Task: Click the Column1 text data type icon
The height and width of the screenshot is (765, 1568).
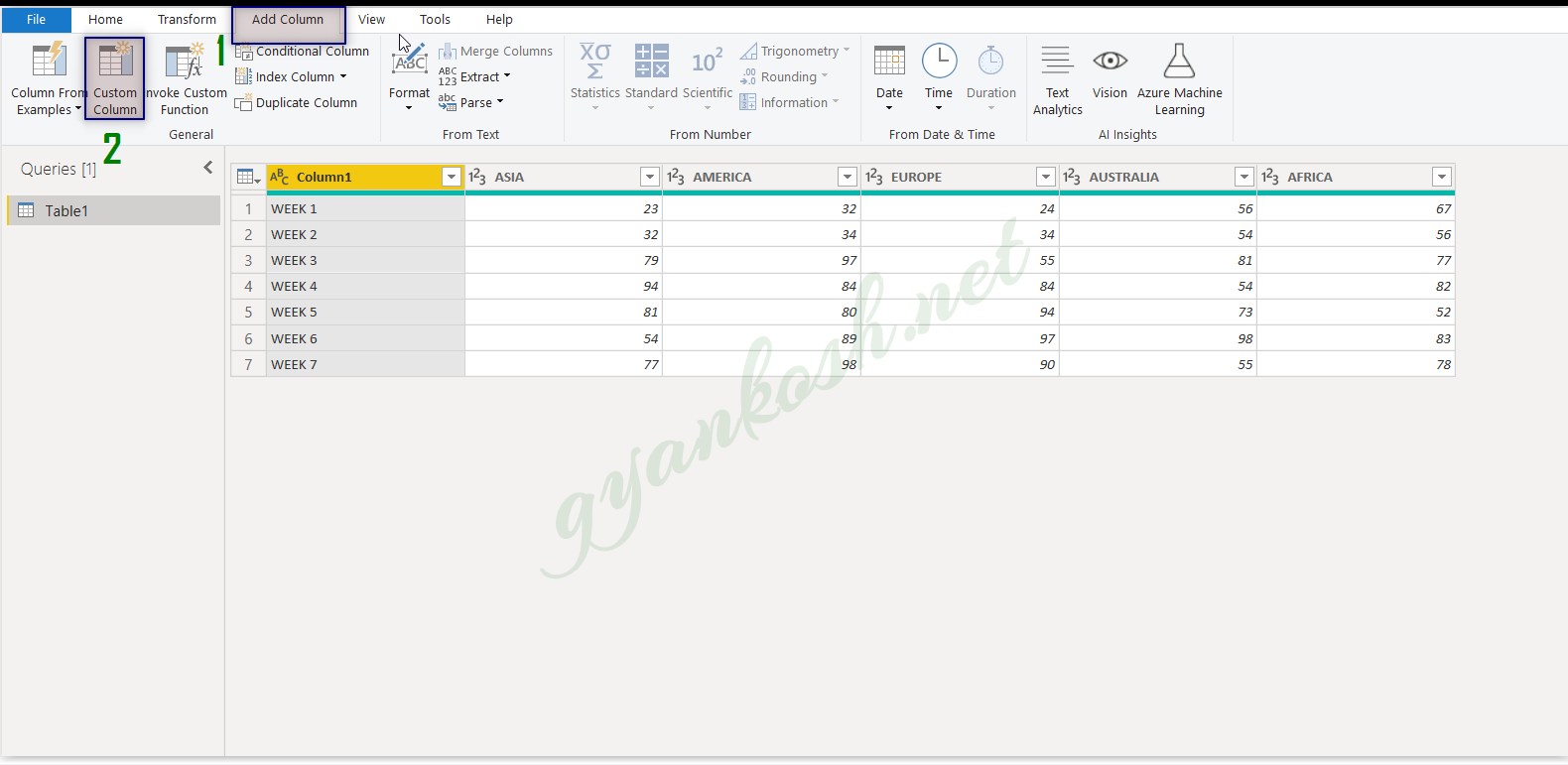Action: pyautogui.click(x=280, y=177)
